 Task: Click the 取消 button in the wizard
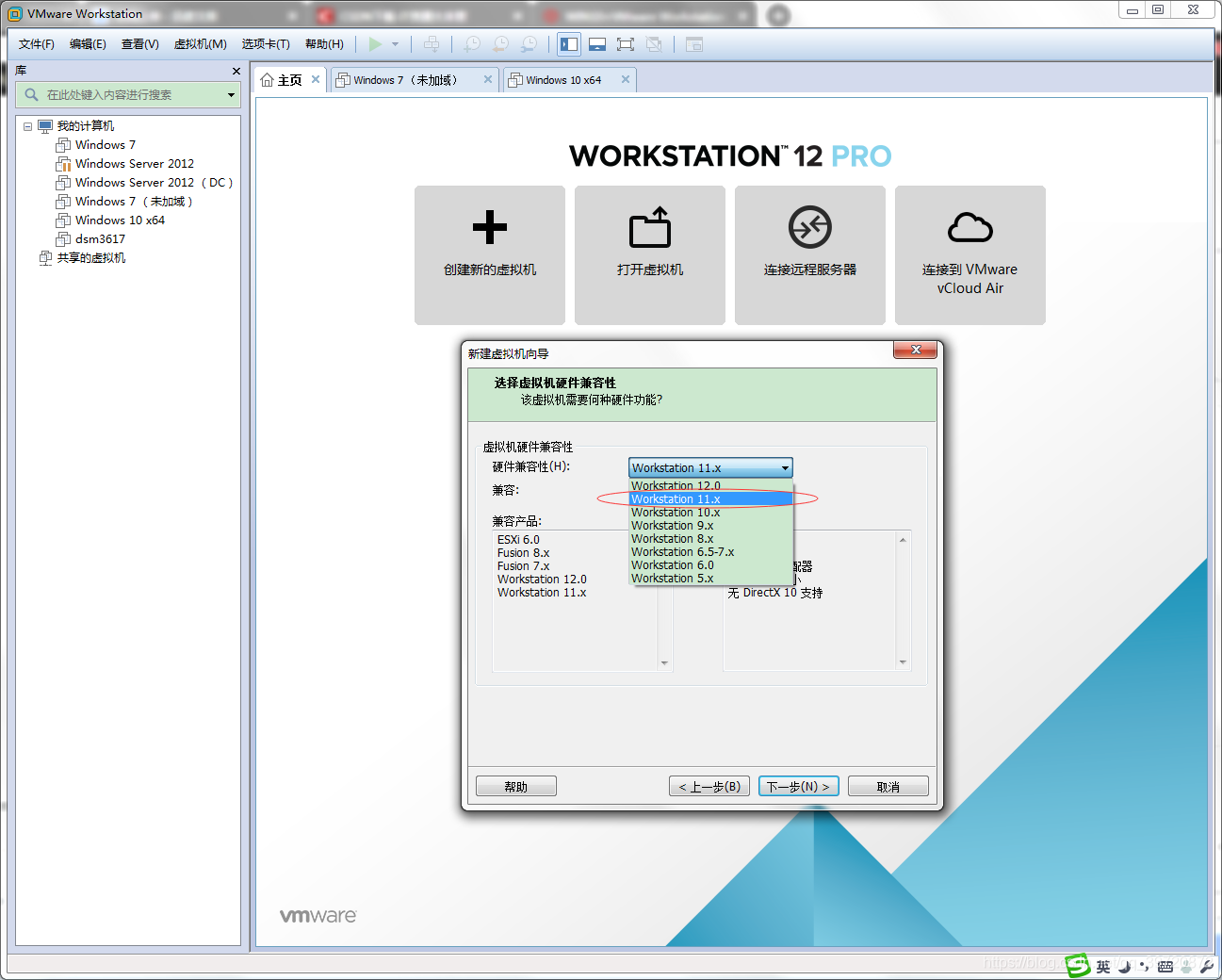888,786
